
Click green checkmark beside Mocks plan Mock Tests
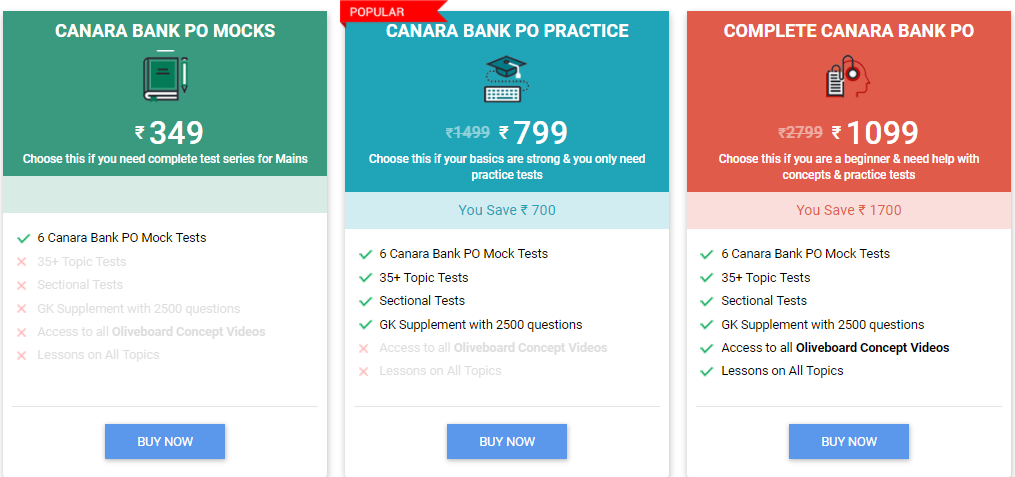pyautogui.click(x=23, y=238)
